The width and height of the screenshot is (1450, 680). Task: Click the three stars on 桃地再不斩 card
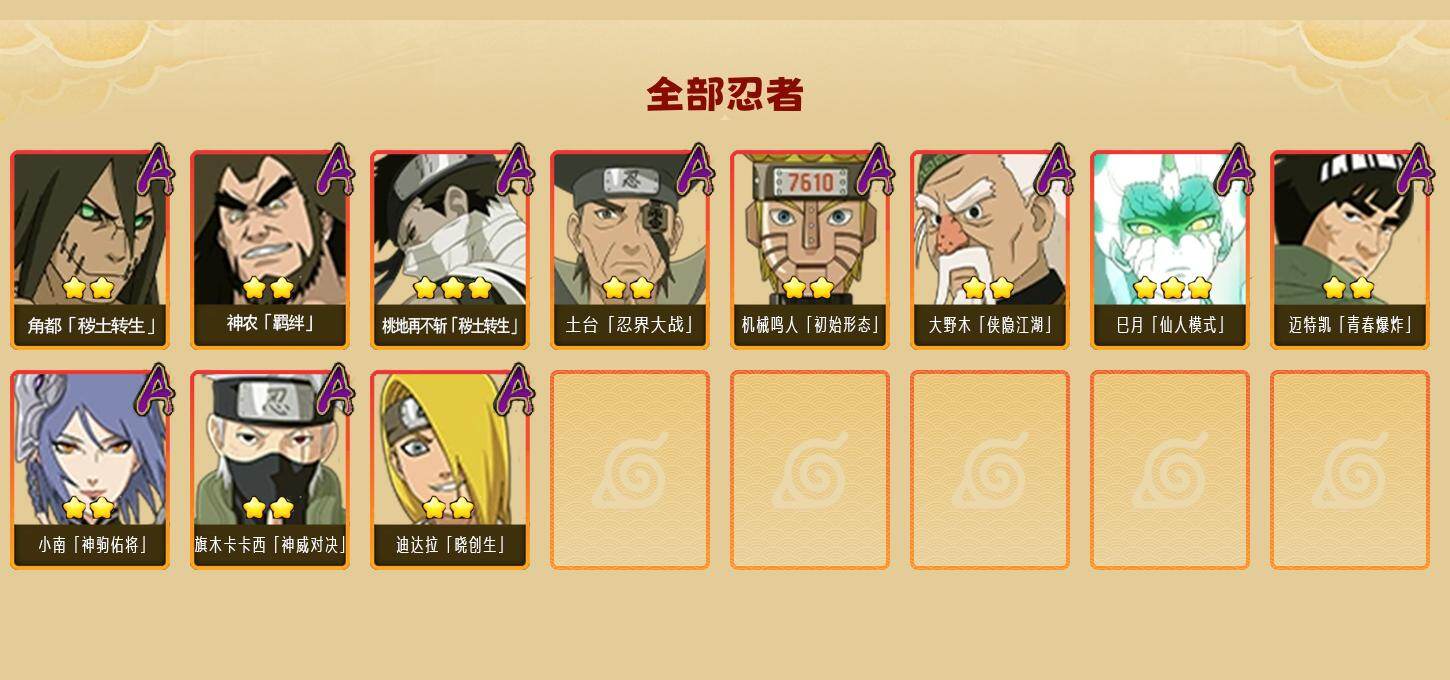click(x=452, y=288)
